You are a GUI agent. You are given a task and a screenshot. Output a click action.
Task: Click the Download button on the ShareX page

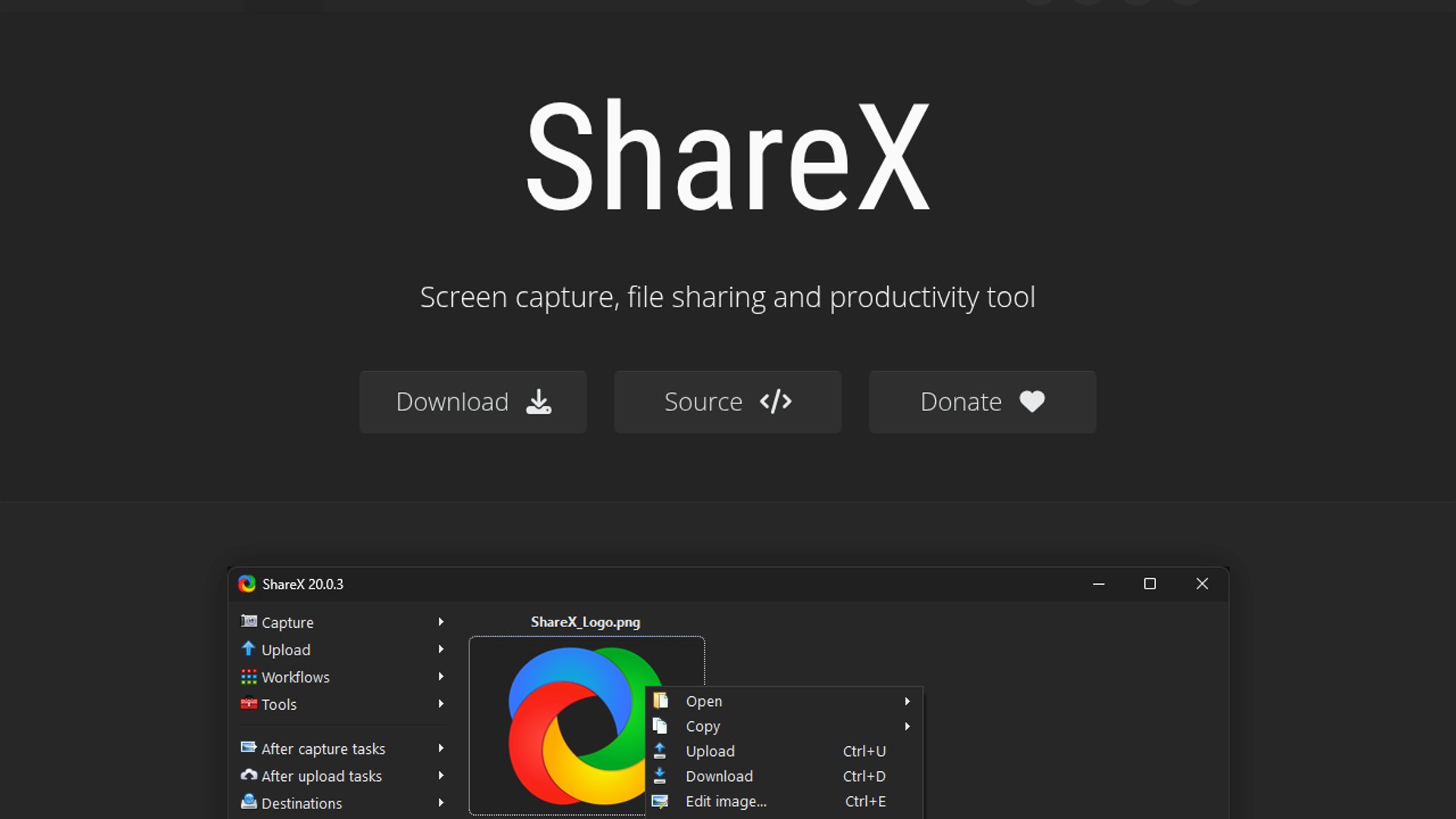point(472,402)
